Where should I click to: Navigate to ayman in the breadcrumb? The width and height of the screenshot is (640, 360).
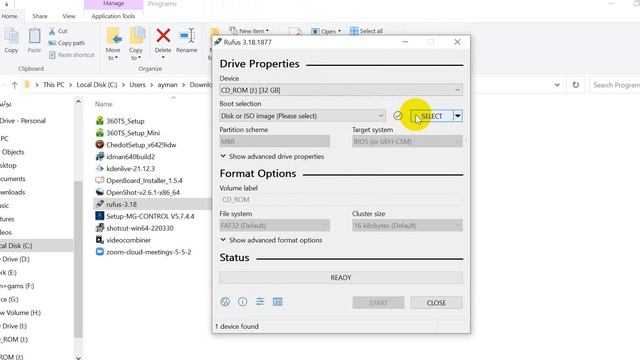tap(167, 85)
